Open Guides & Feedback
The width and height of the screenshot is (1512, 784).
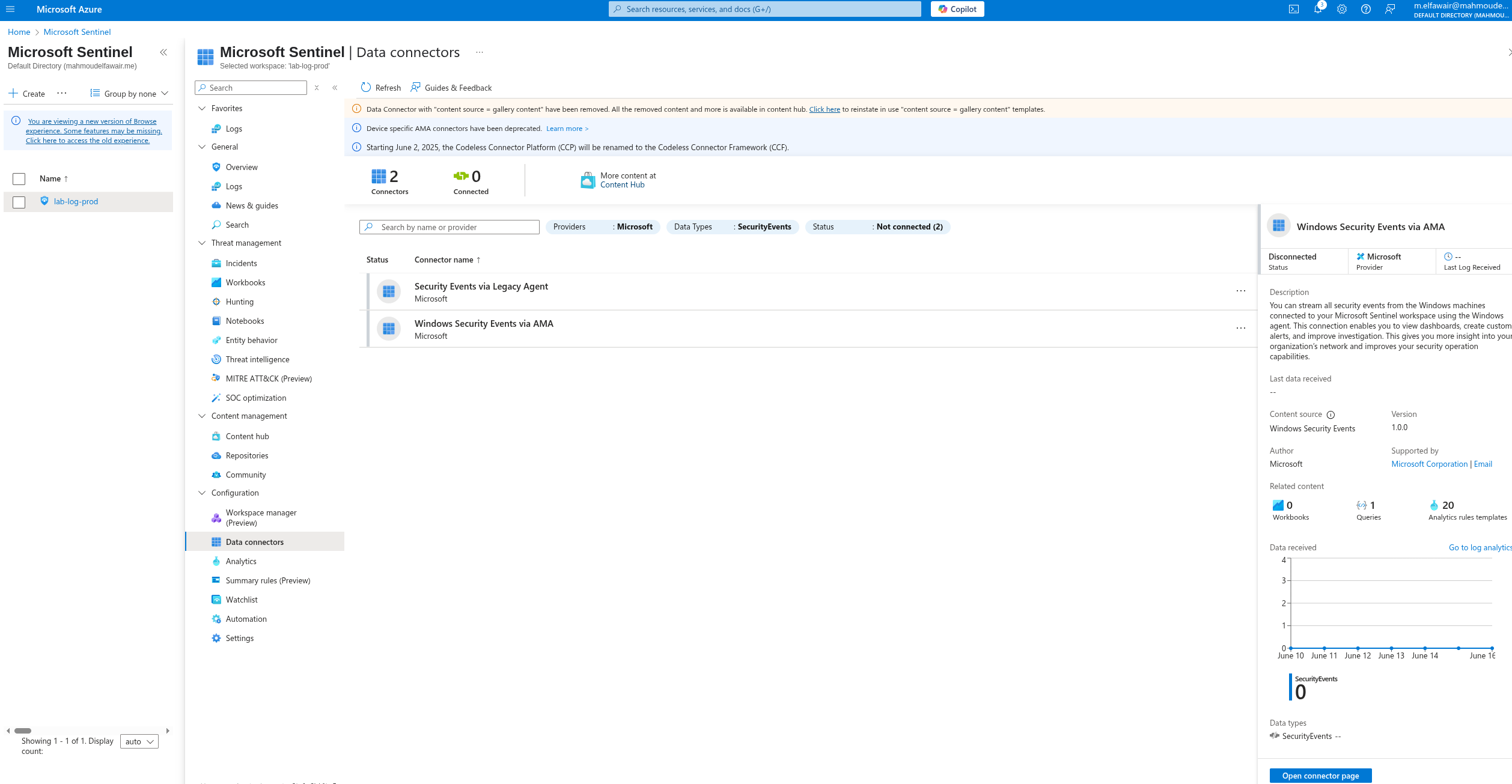tap(451, 88)
